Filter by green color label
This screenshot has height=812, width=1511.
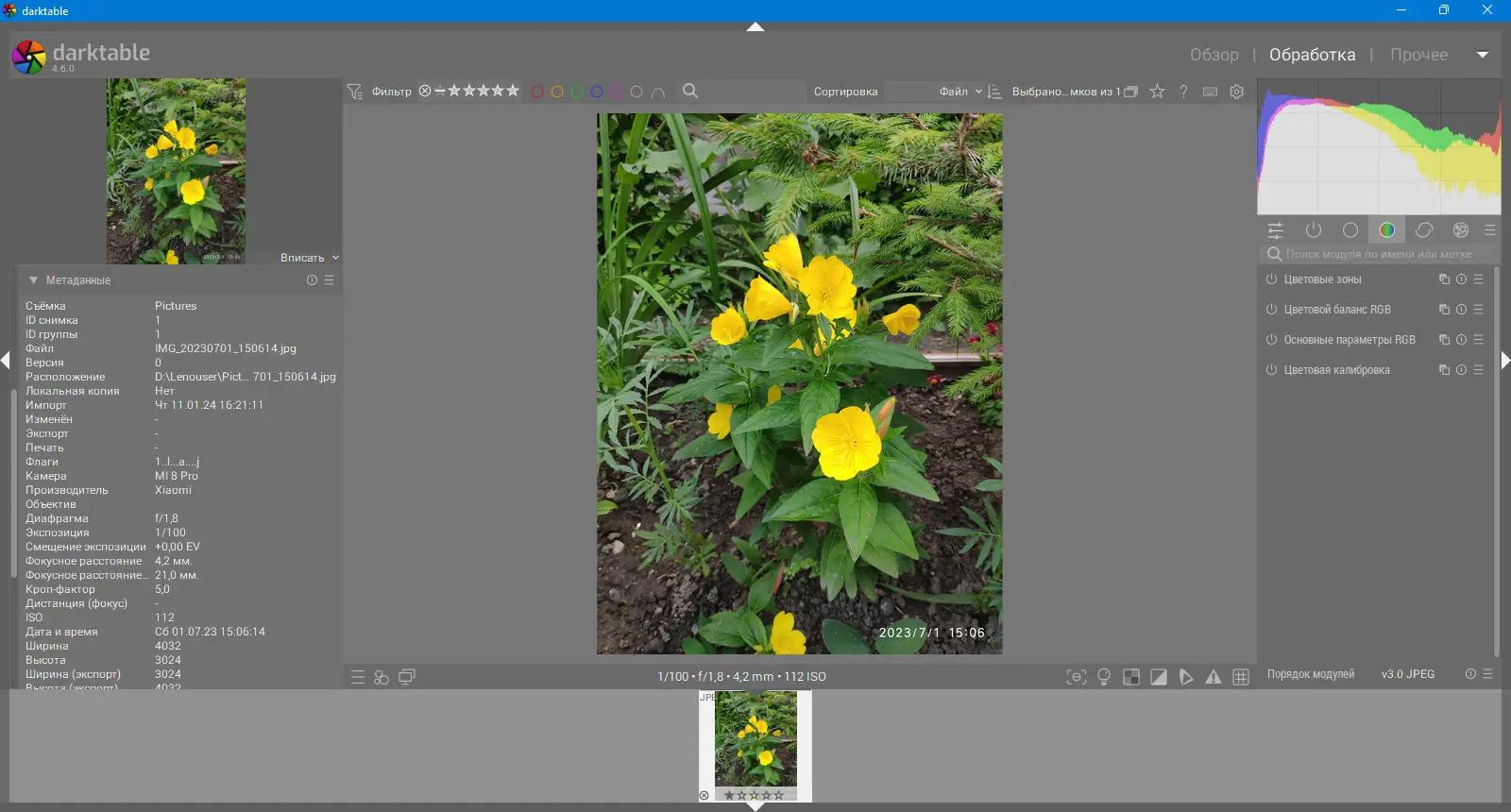(x=577, y=92)
